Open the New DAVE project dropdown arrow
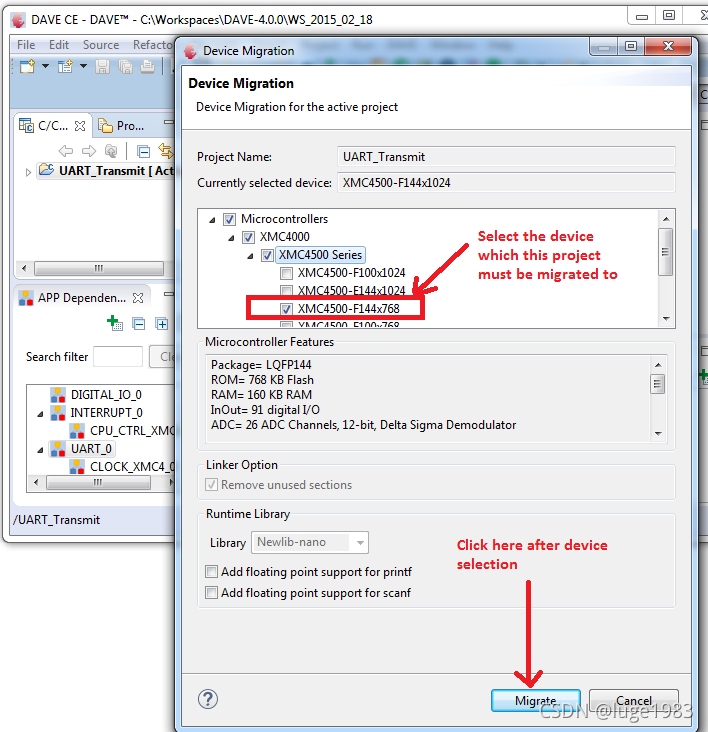Image resolution: width=708 pixels, height=732 pixels. click(83, 66)
